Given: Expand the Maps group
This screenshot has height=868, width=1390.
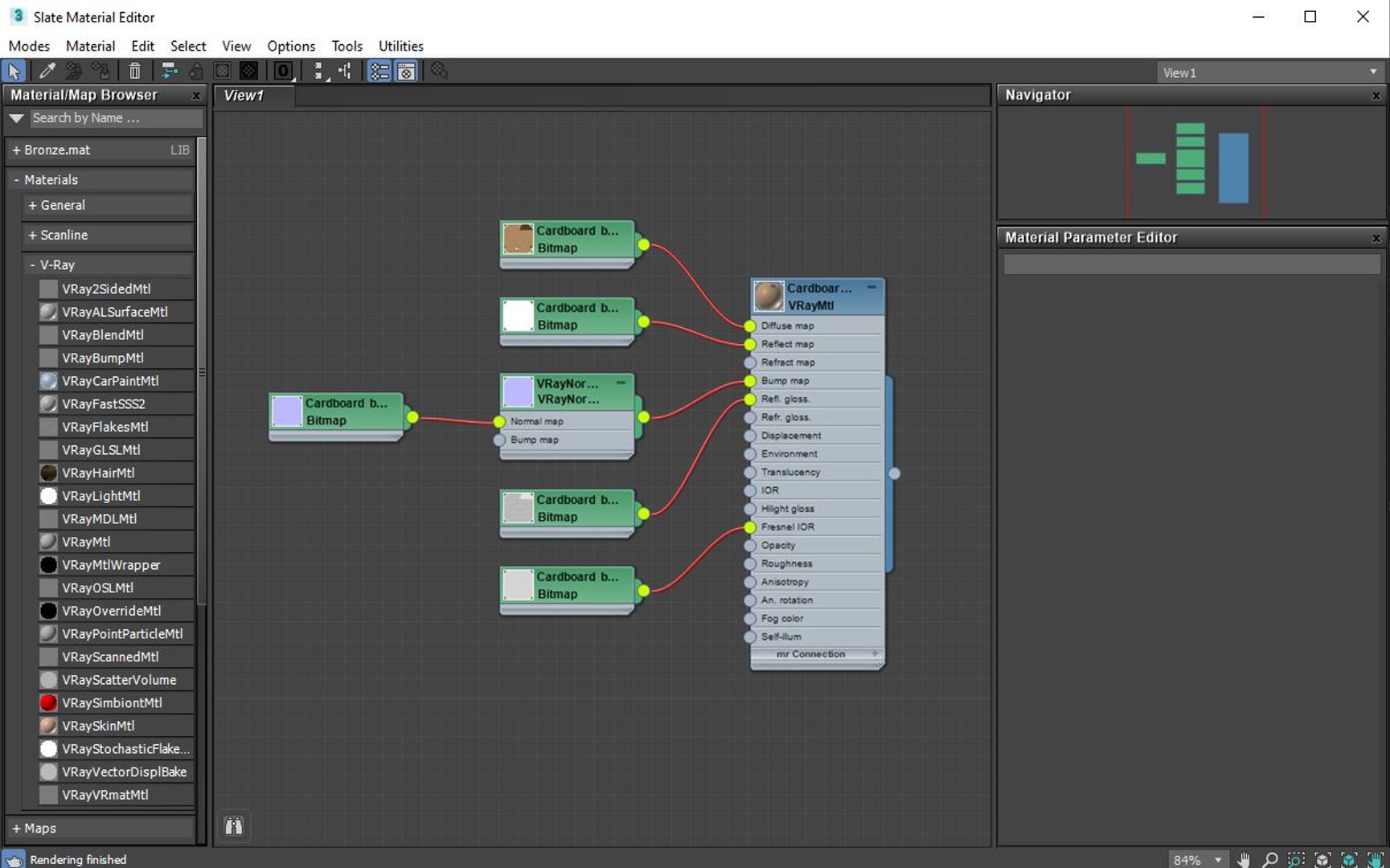Looking at the screenshot, I should pyautogui.click(x=101, y=829).
